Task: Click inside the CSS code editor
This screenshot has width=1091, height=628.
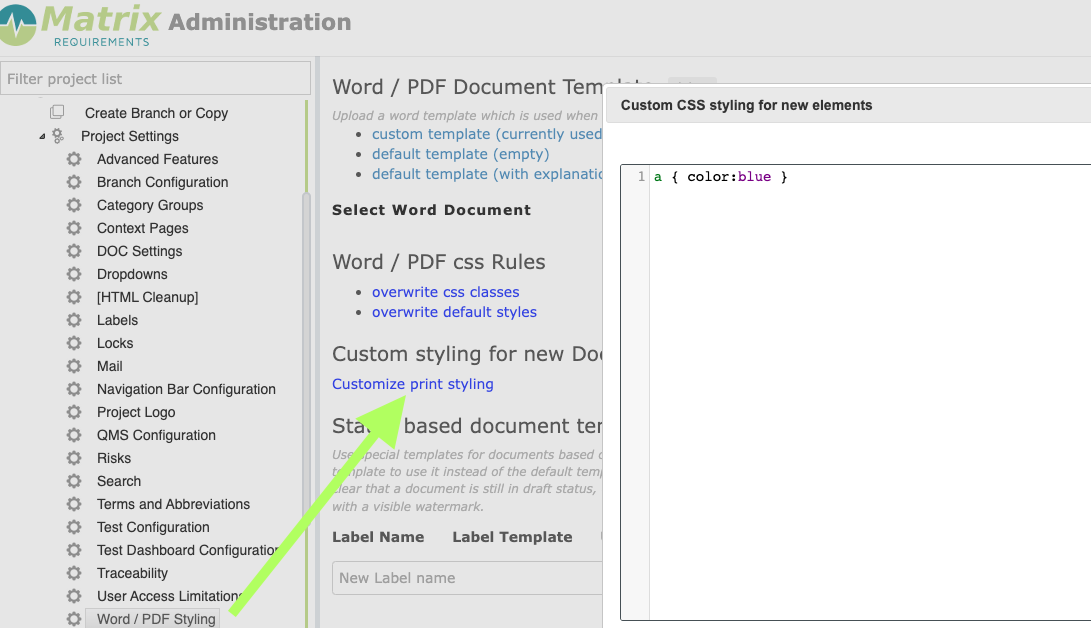Action: pyautogui.click(x=870, y=392)
